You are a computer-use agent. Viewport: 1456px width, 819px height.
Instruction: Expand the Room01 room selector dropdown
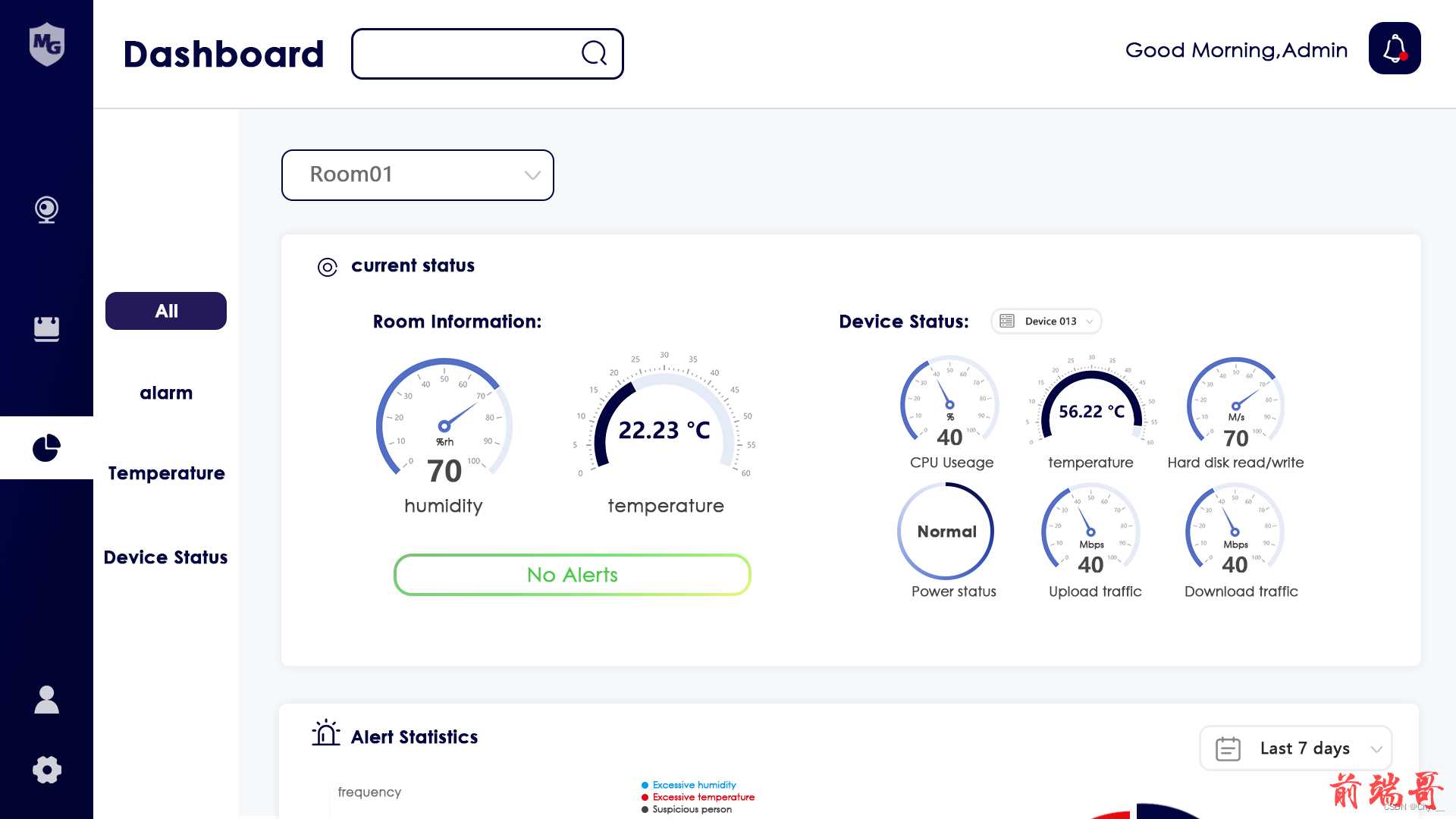coord(417,174)
